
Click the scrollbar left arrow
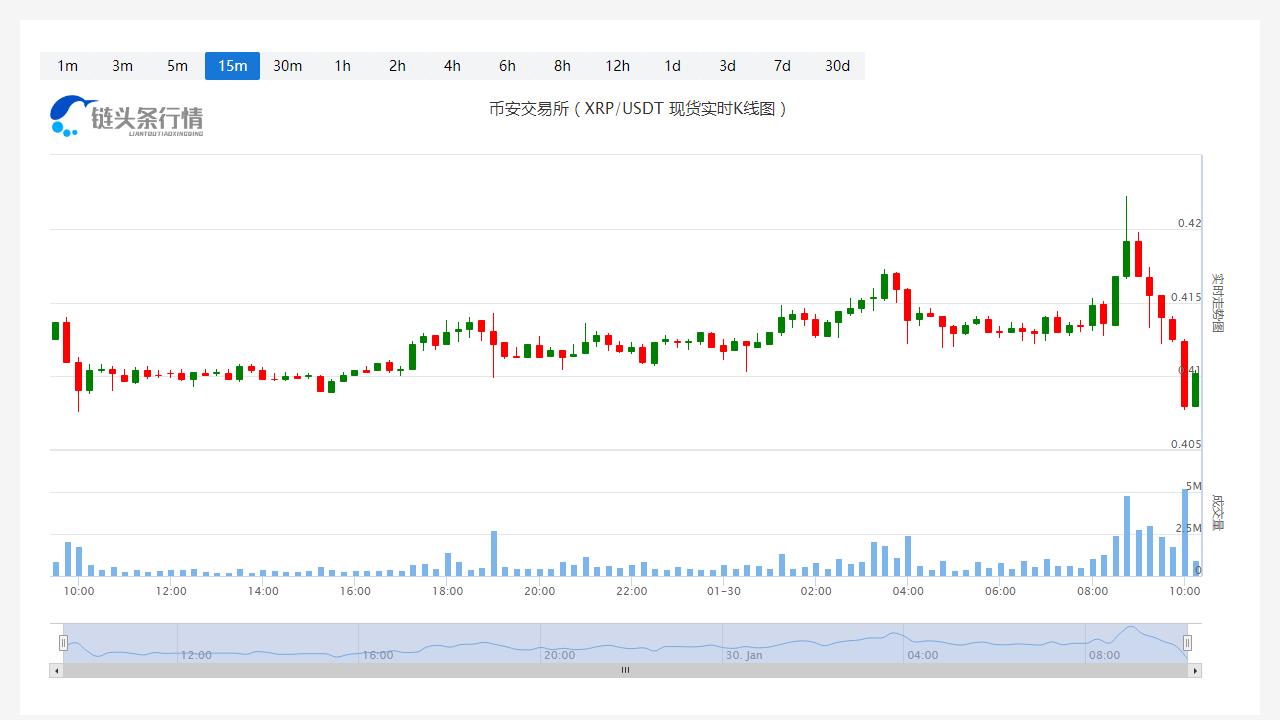56,670
